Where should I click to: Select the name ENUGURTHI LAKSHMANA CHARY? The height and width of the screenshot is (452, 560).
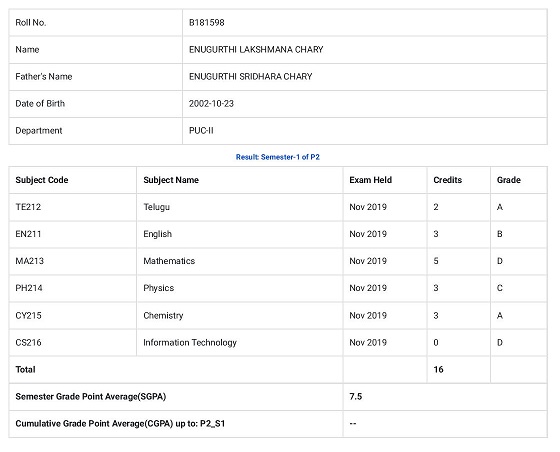[256, 49]
